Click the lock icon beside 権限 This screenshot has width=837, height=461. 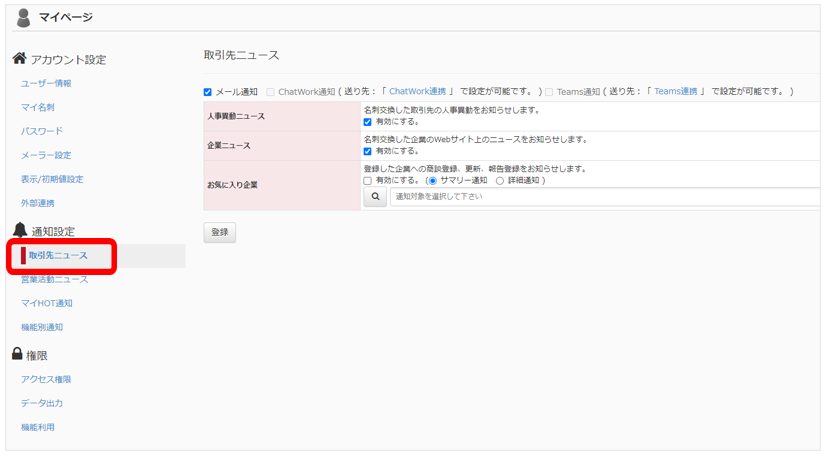[18, 353]
